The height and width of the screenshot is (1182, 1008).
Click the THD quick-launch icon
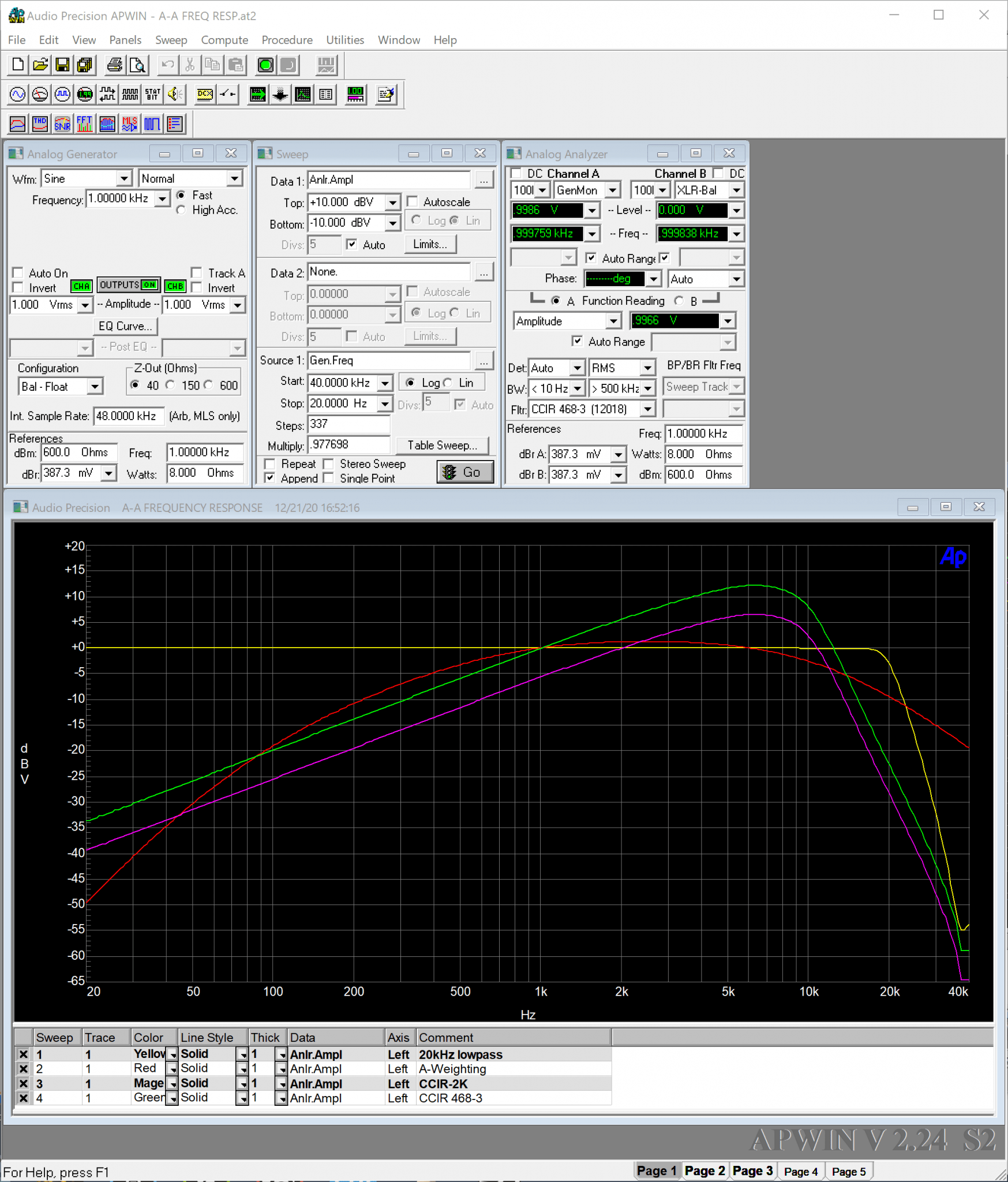coord(40,124)
